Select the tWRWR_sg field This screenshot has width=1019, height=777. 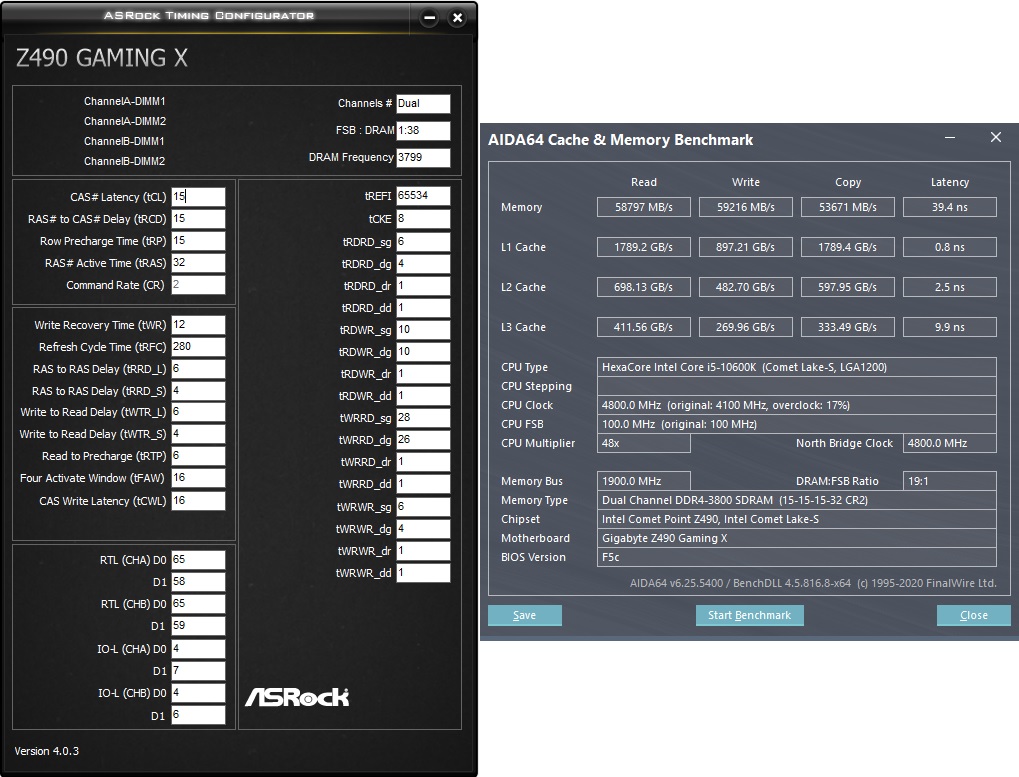(423, 507)
